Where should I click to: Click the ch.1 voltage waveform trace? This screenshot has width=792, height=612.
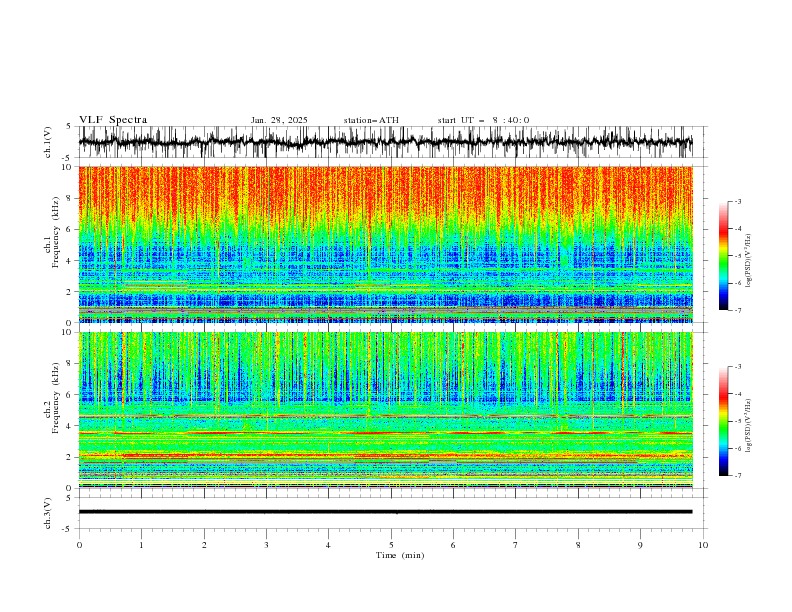tap(385, 142)
